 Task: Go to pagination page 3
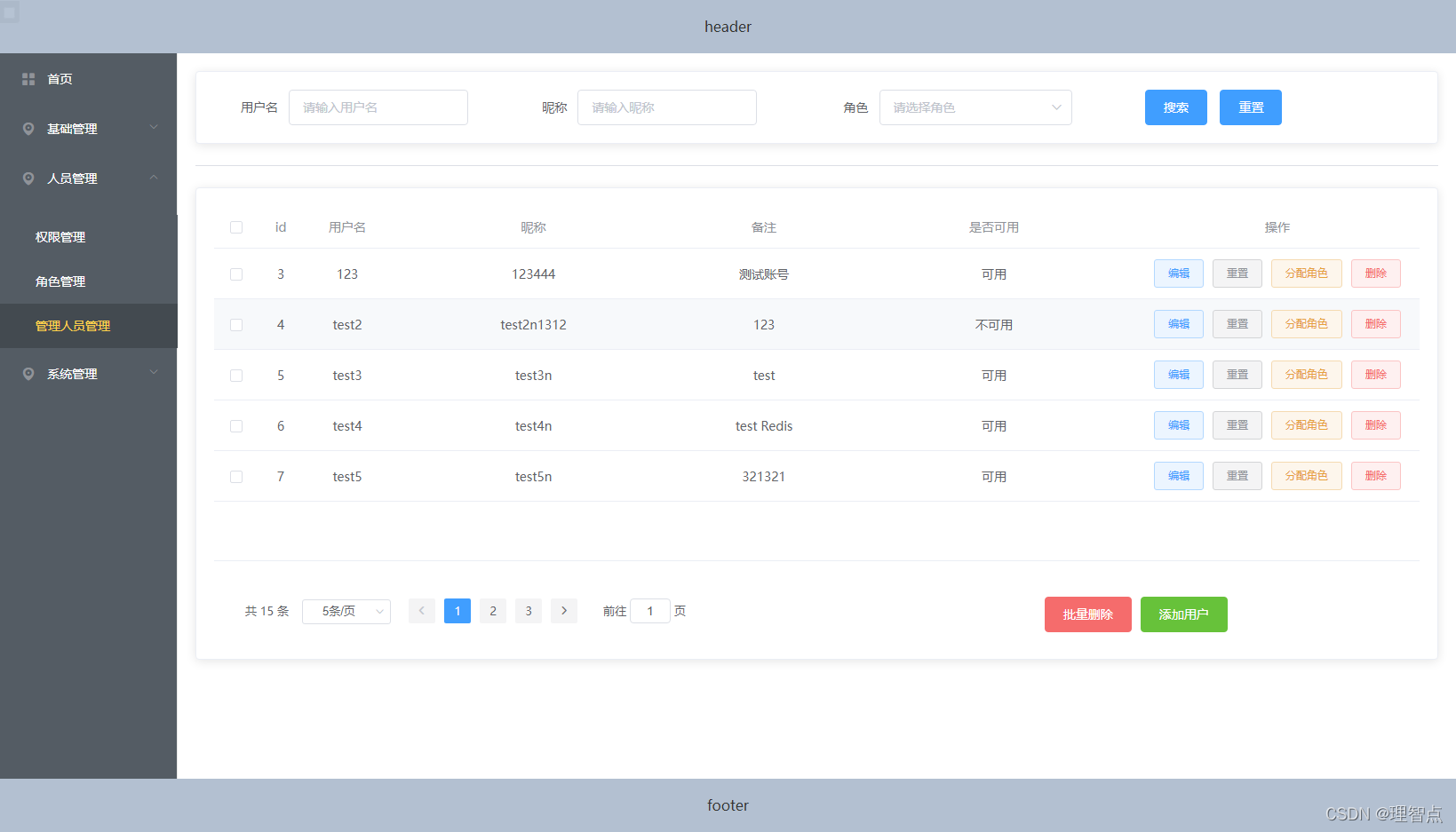point(529,611)
